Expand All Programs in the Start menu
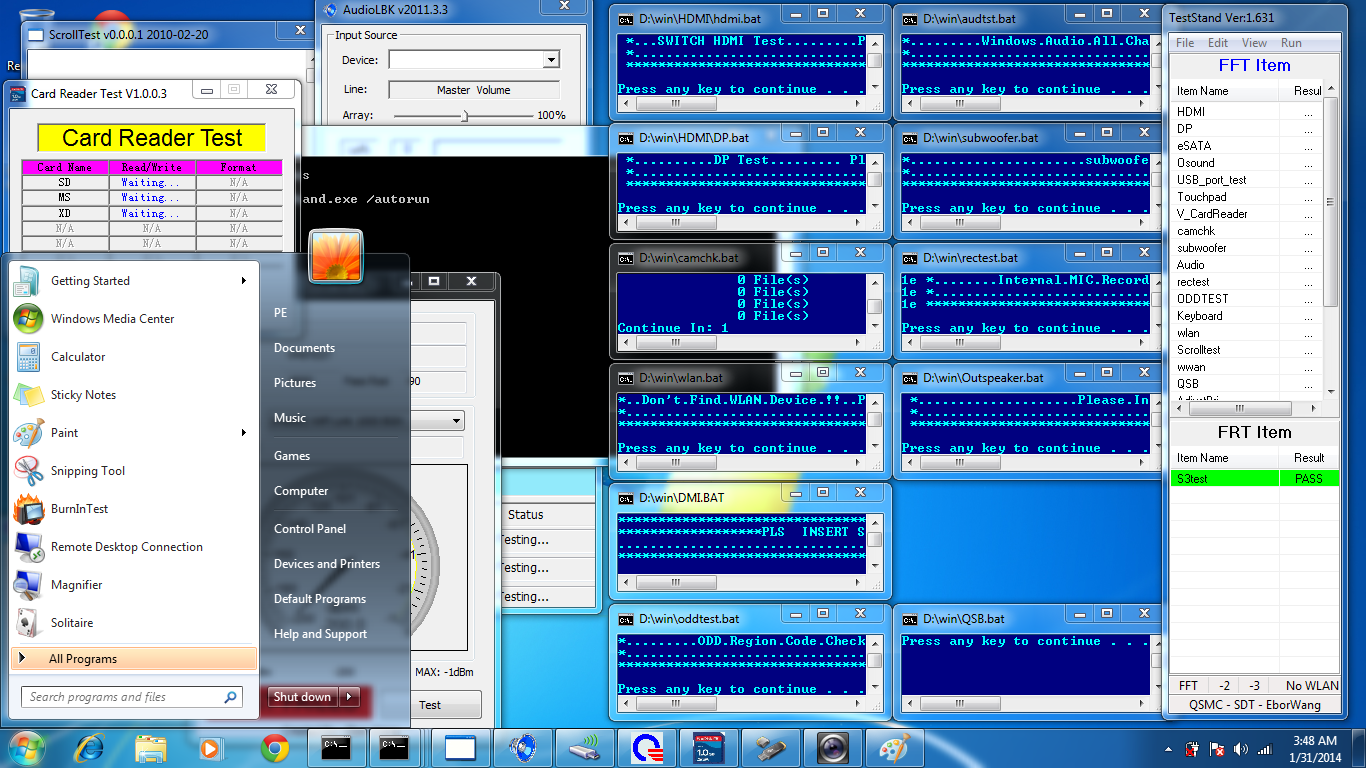 pos(134,659)
